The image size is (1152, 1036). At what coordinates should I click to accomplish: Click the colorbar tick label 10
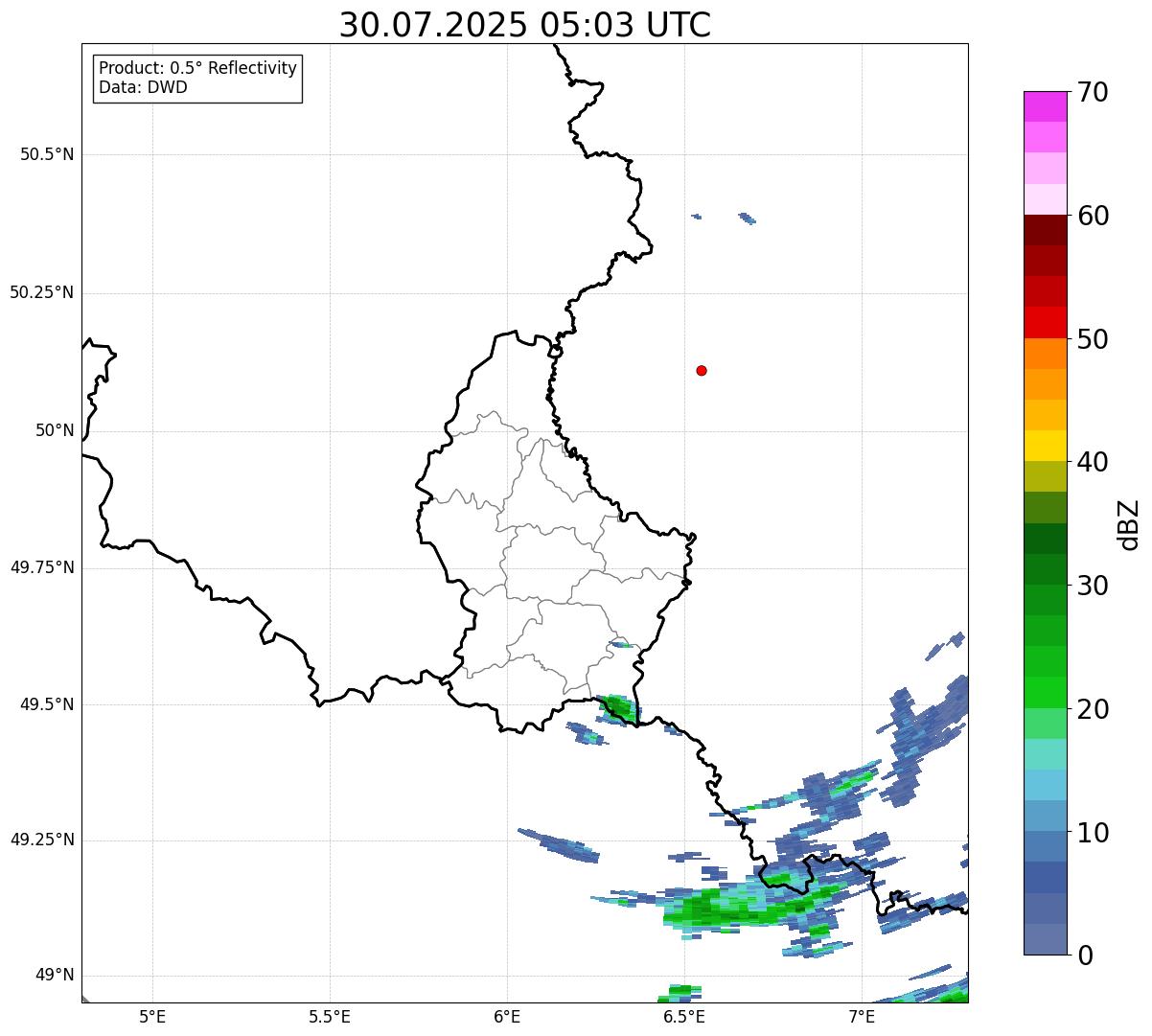1094,832
